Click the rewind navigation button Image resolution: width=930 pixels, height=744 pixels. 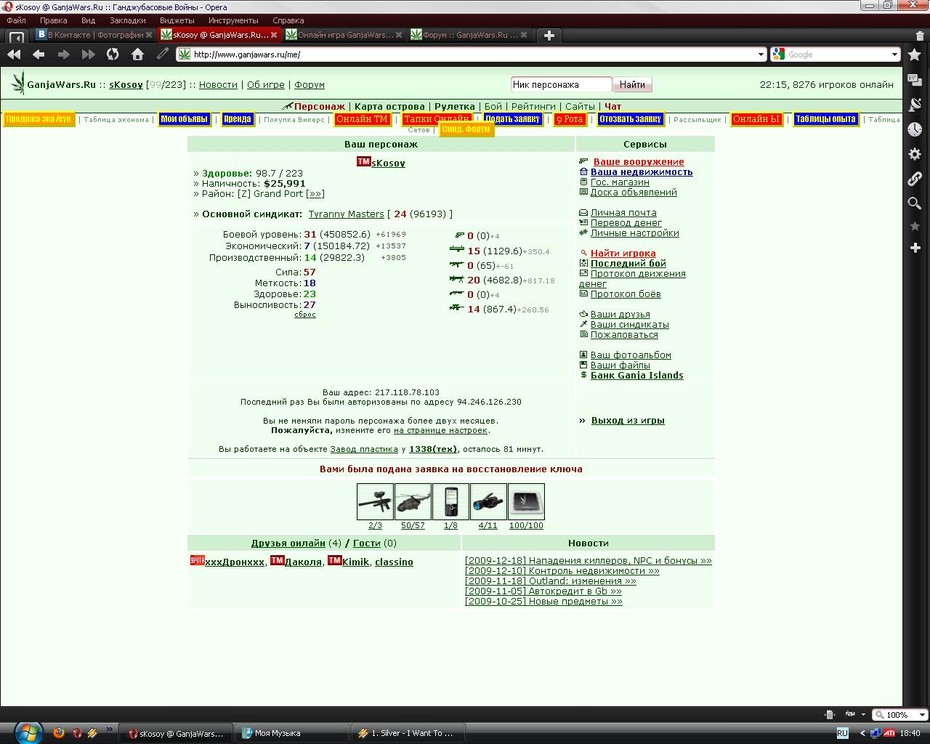click(x=14, y=55)
